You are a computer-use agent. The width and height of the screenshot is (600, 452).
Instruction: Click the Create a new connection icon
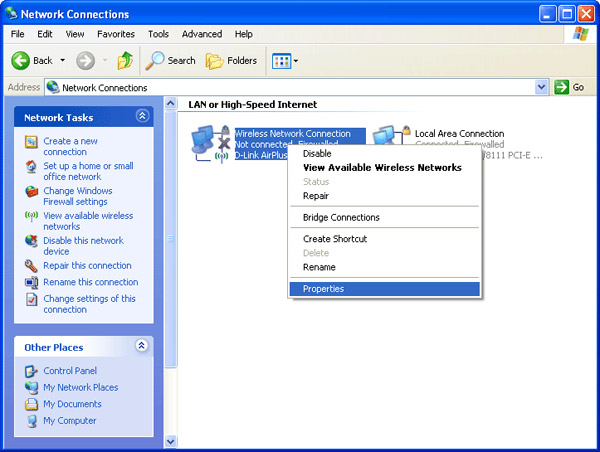point(32,143)
